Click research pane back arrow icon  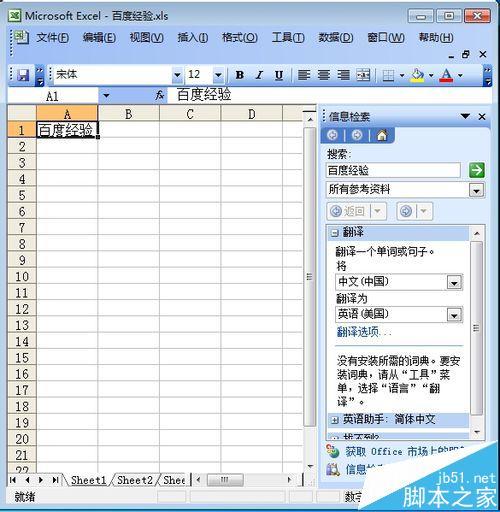coord(332,135)
